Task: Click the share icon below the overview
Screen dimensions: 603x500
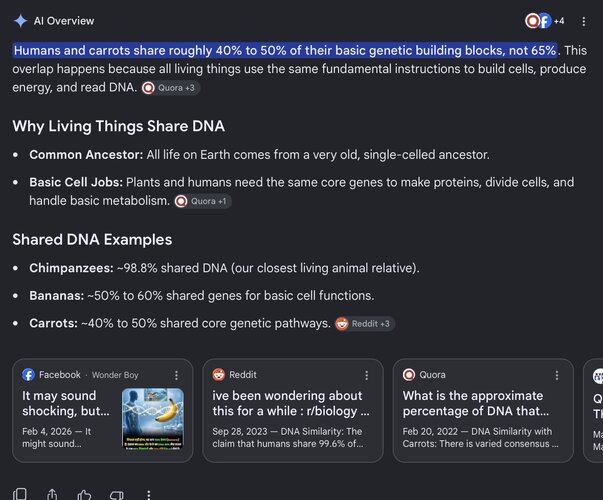Action: [x=52, y=494]
